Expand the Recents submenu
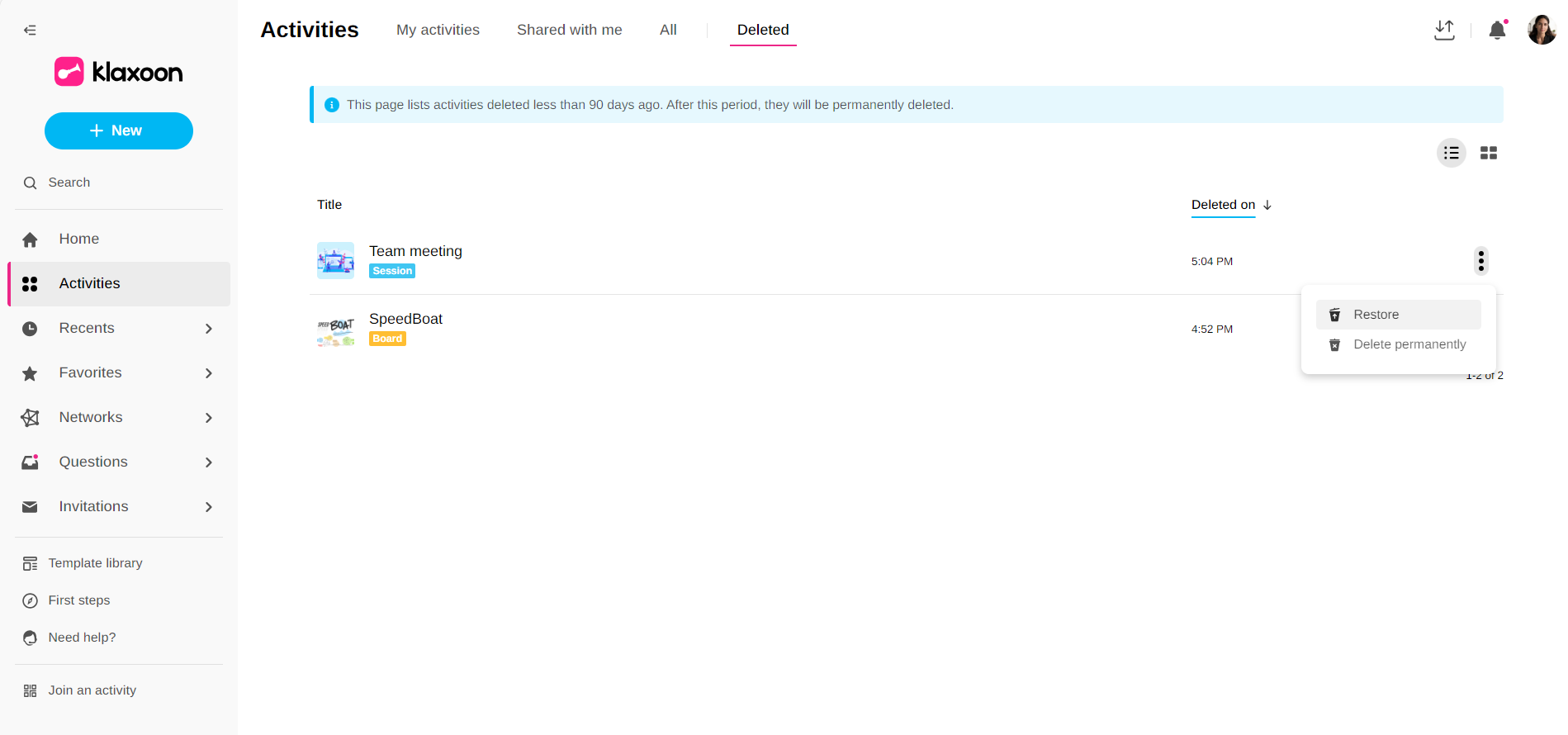Viewport: 1568px width, 735px height. 208,329
